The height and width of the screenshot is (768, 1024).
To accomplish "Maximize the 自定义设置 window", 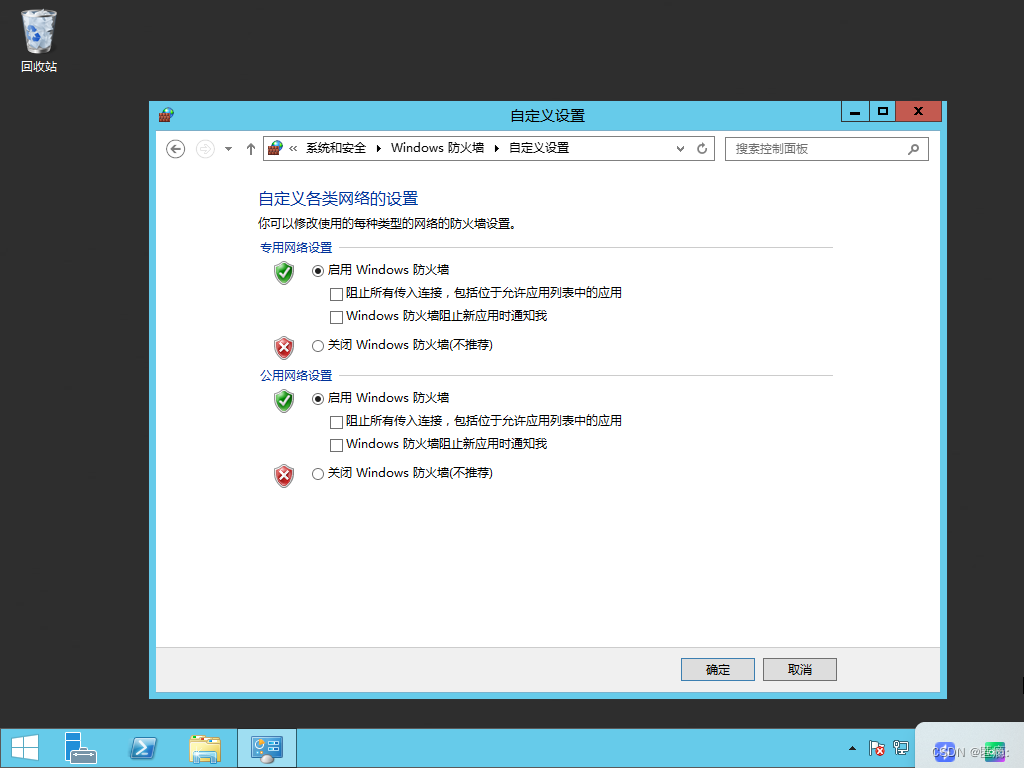I will point(882,112).
